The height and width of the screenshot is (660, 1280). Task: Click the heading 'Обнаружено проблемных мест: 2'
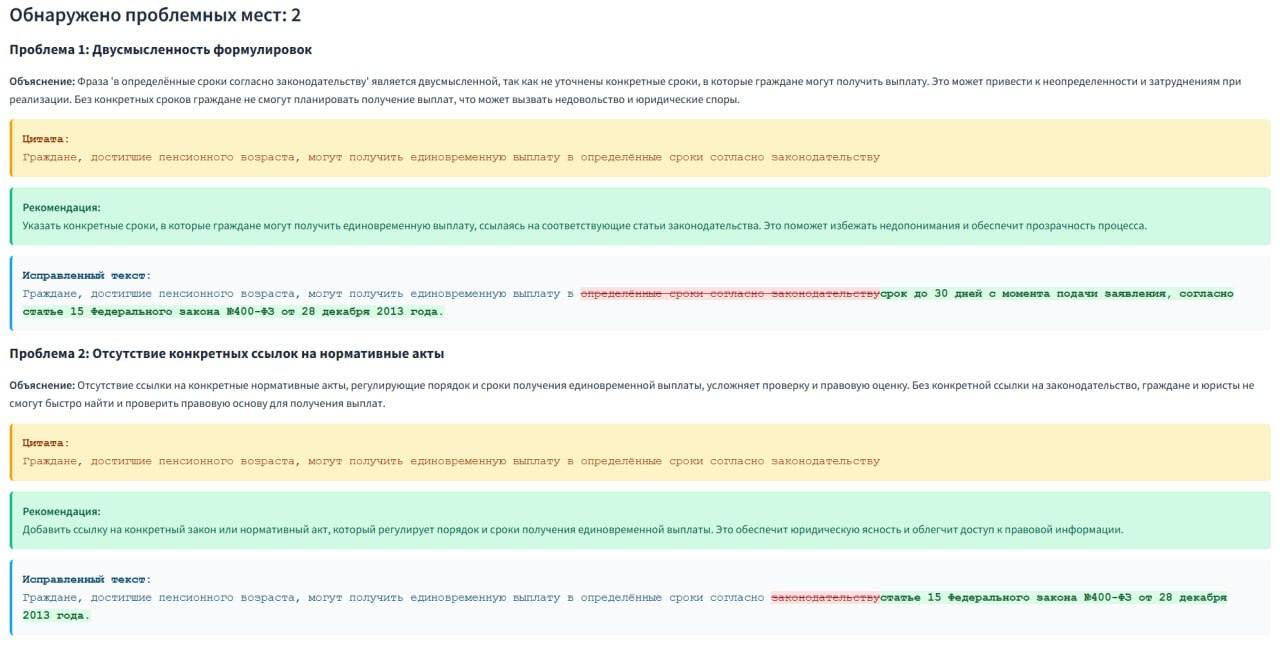point(155,16)
